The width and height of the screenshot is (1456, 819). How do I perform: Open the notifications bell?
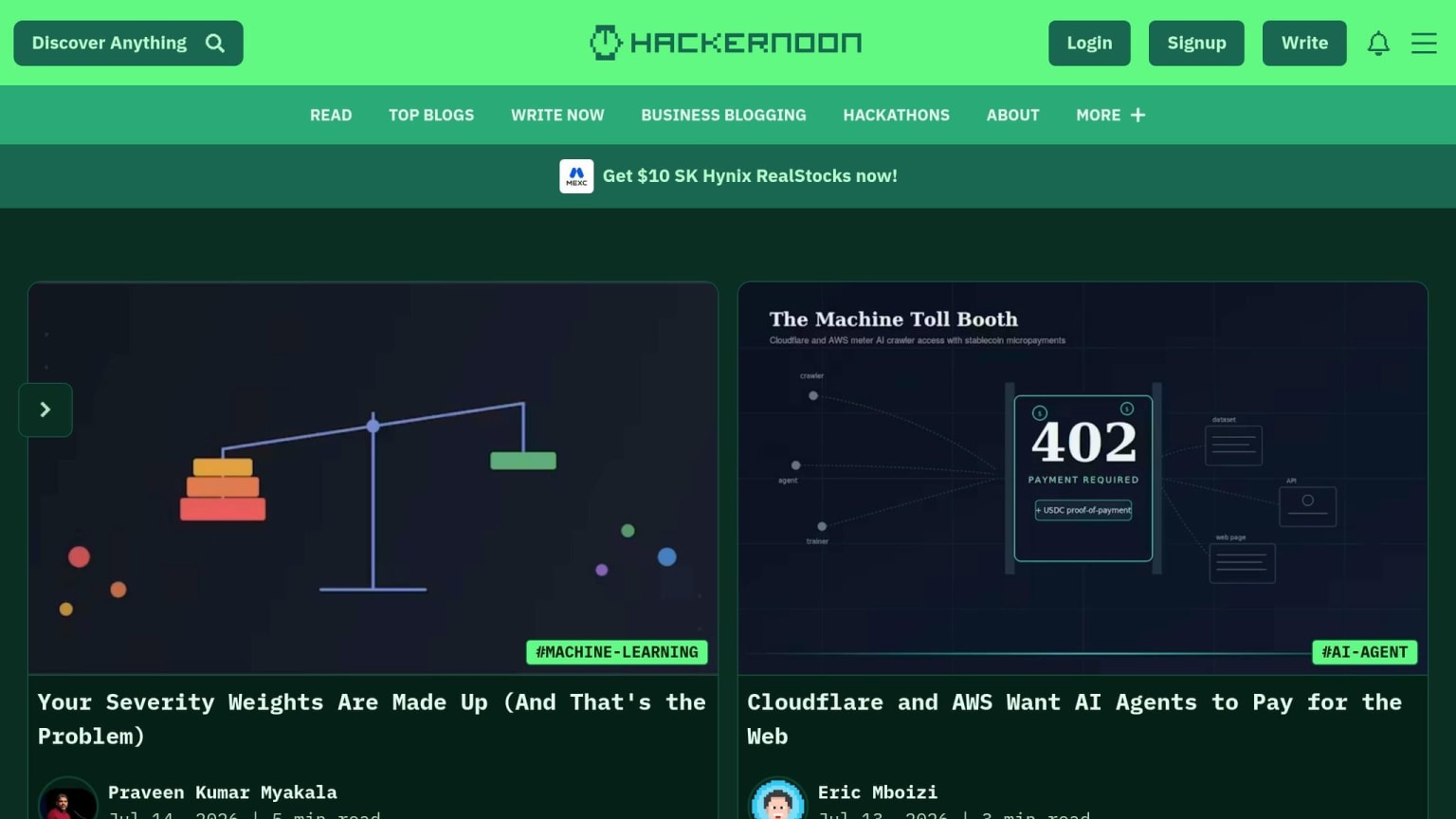pos(1378,44)
